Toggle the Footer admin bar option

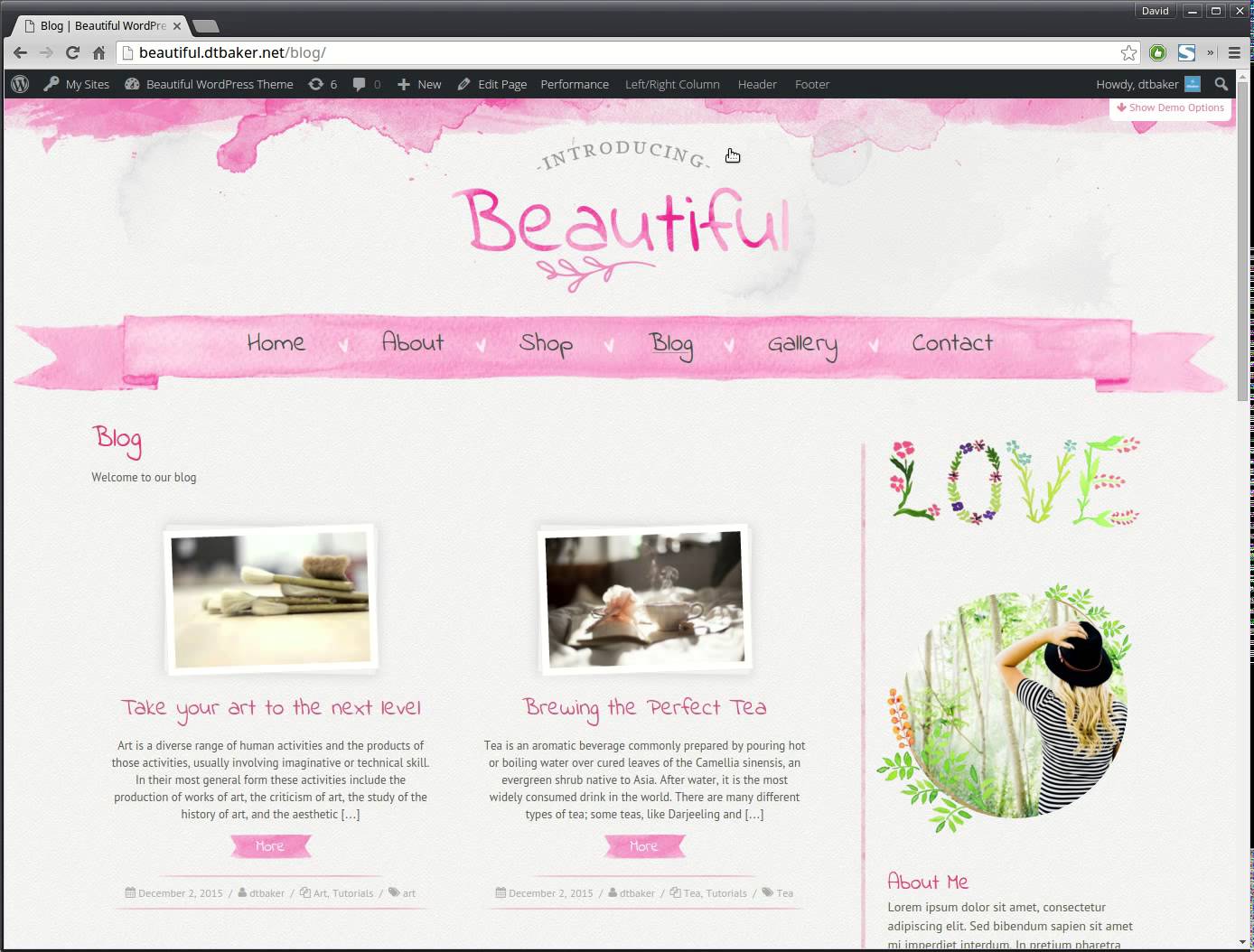[811, 84]
